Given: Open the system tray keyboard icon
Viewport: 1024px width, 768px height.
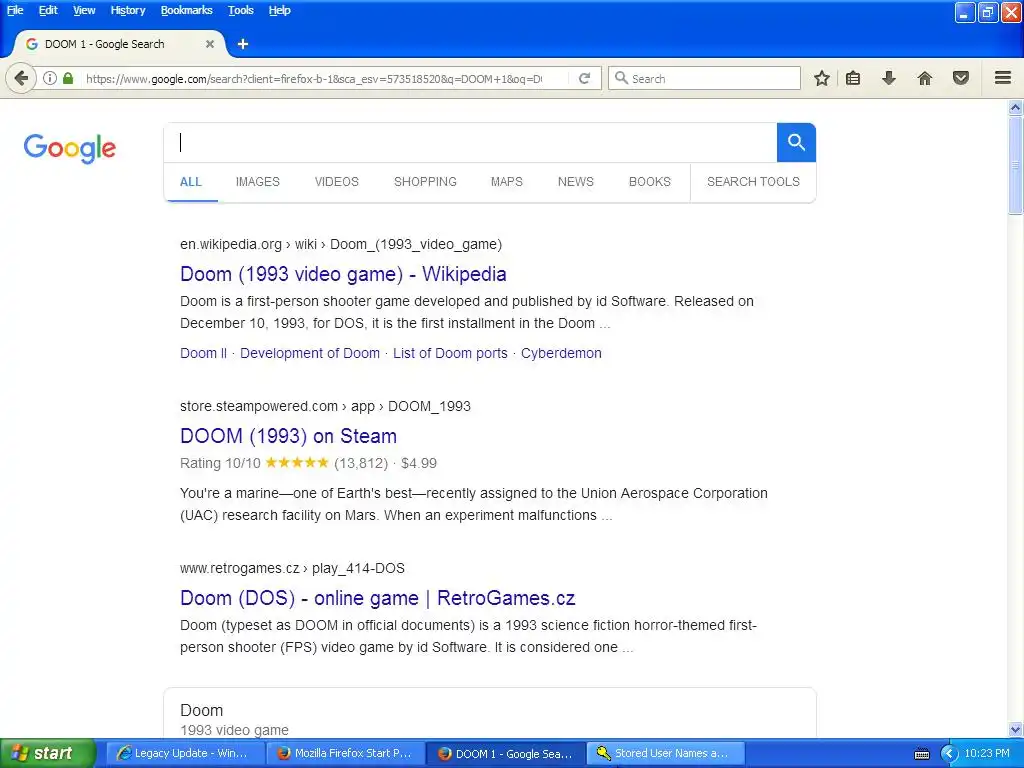Looking at the screenshot, I should [921, 754].
